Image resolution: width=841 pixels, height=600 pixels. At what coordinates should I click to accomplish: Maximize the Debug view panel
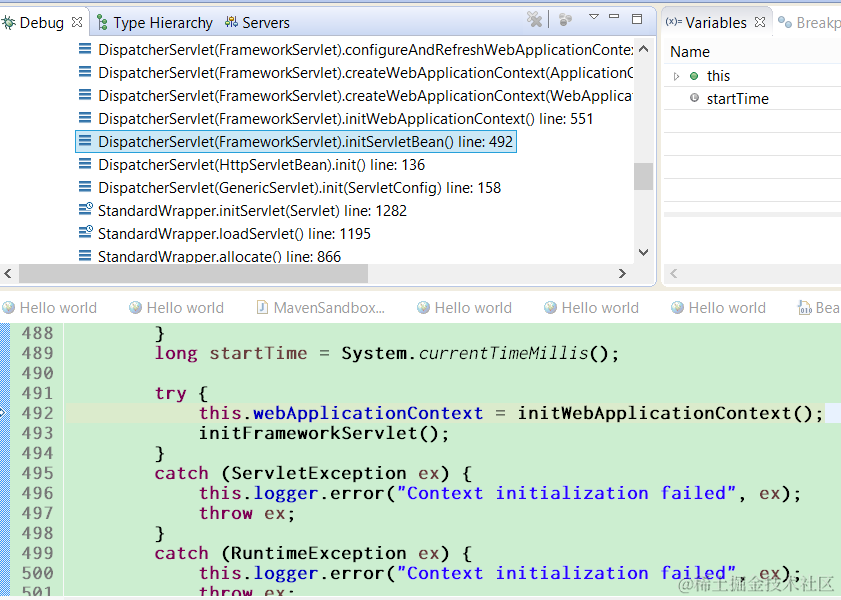pyautogui.click(x=637, y=19)
